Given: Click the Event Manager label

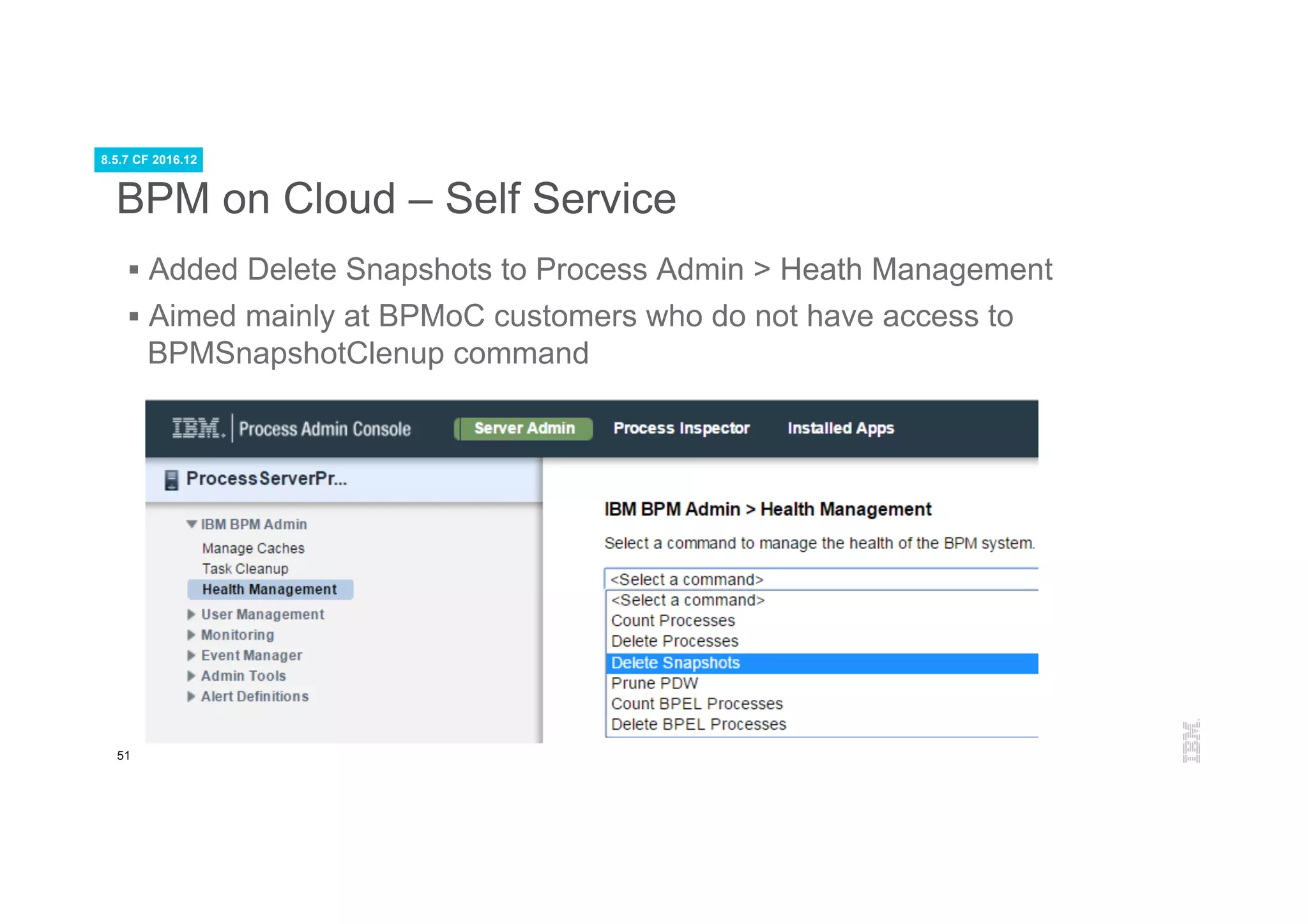Looking at the screenshot, I should [x=252, y=655].
